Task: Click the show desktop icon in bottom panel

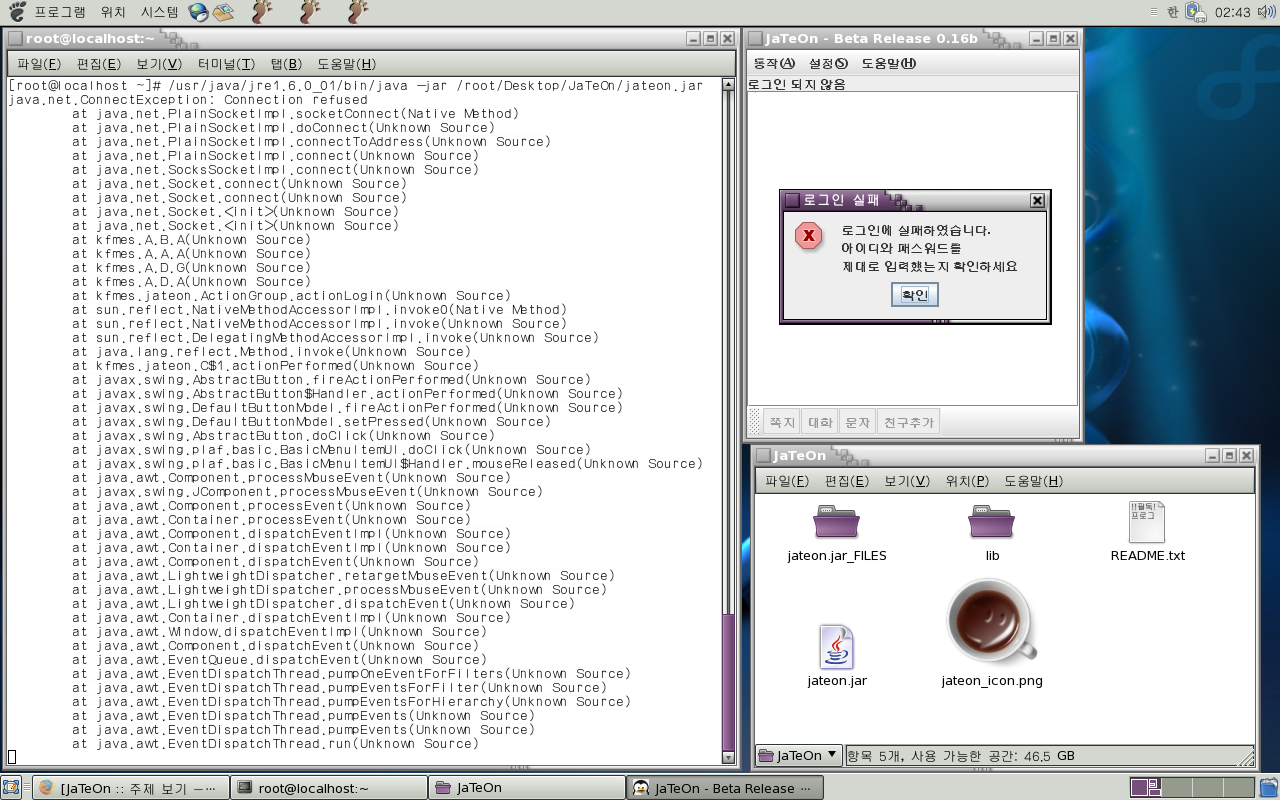Action: click(x=11, y=787)
